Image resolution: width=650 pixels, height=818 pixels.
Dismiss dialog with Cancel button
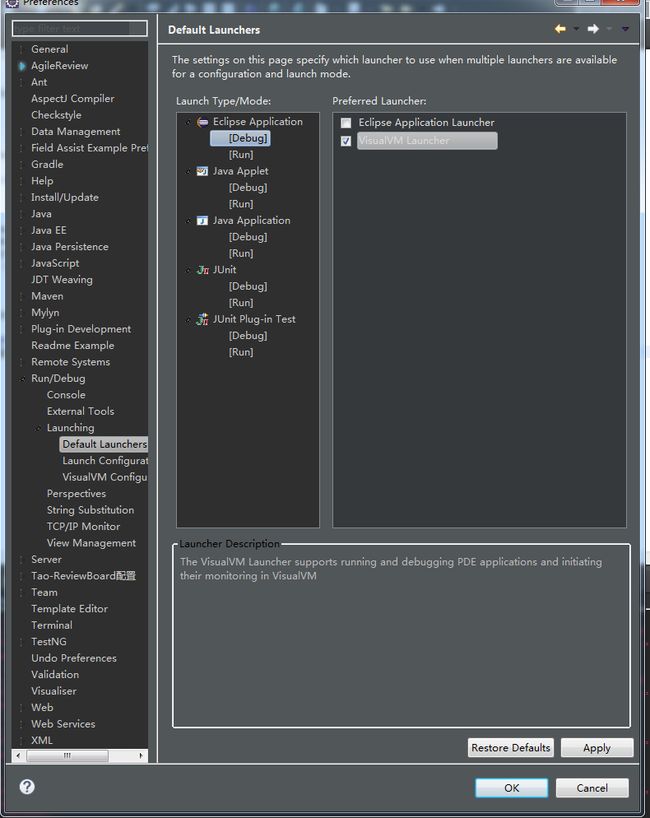pos(592,788)
